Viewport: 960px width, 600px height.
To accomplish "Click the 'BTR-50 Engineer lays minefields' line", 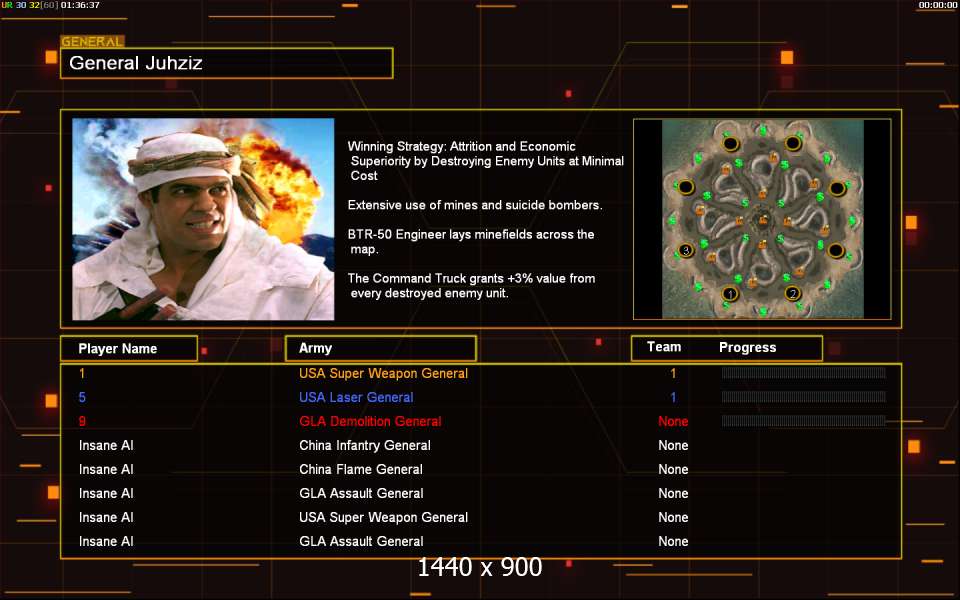I will pyautogui.click(x=471, y=234).
